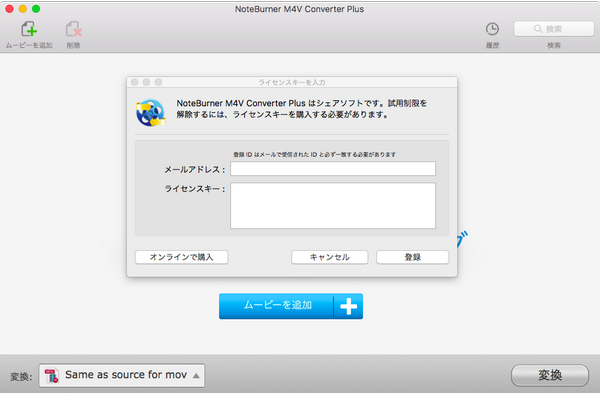
Task: Click the 登録 register button
Action: 412,257
